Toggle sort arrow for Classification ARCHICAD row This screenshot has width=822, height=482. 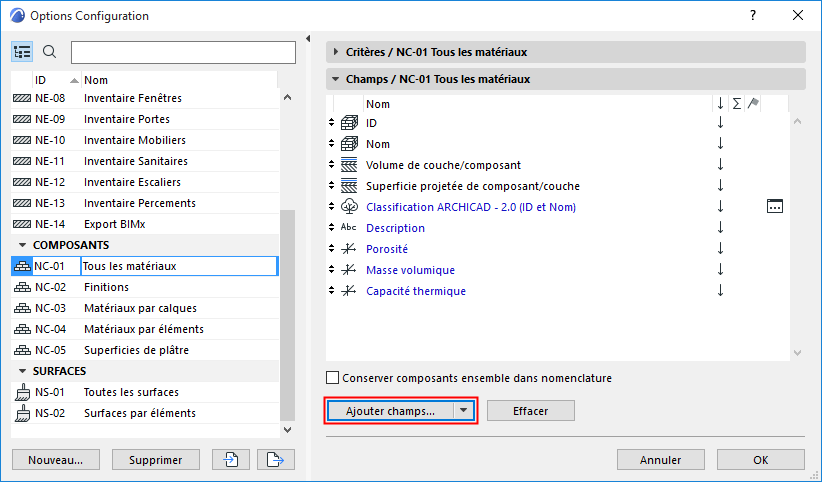[x=720, y=207]
